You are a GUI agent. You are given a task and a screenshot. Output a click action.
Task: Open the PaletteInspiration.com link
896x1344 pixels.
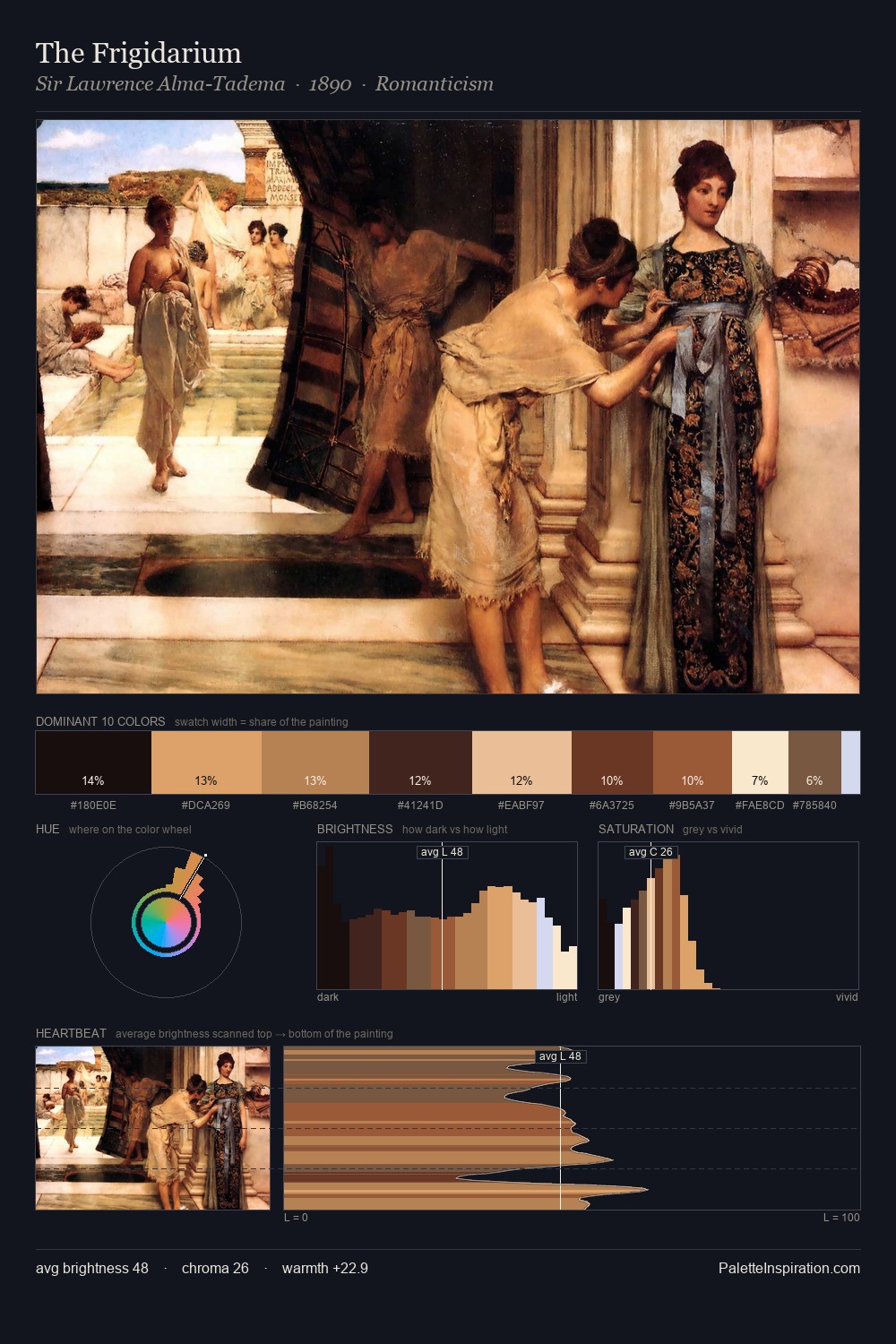[x=789, y=1268]
